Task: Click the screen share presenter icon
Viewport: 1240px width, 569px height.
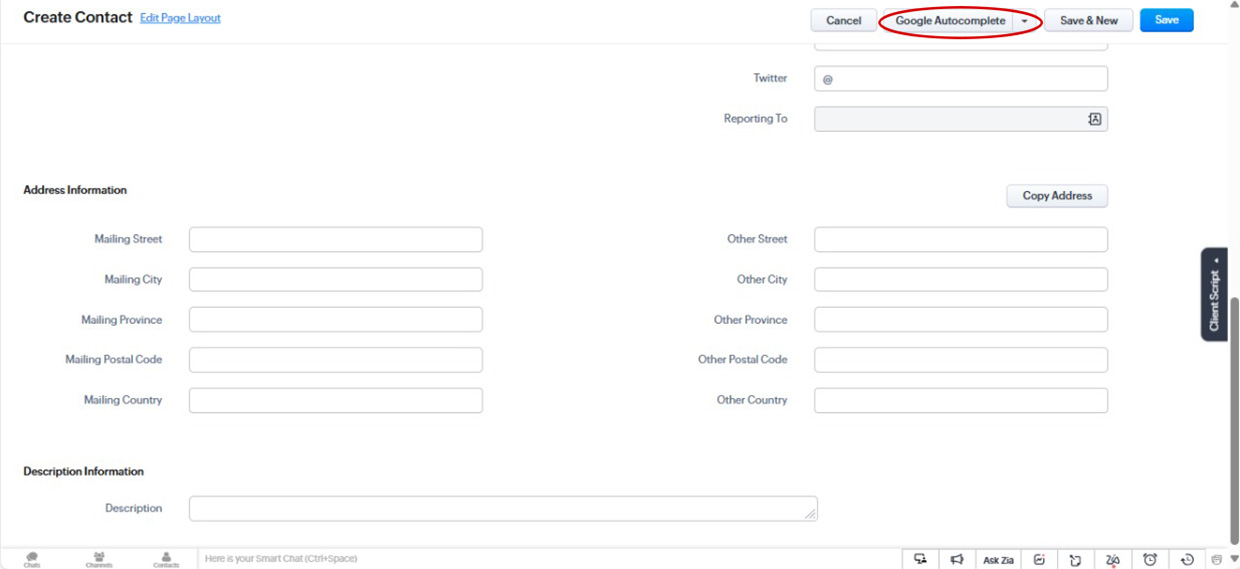Action: pos(920,560)
